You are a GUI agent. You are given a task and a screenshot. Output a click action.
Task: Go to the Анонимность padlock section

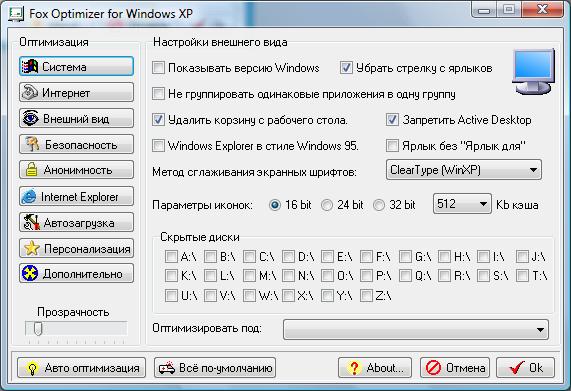(x=76, y=170)
